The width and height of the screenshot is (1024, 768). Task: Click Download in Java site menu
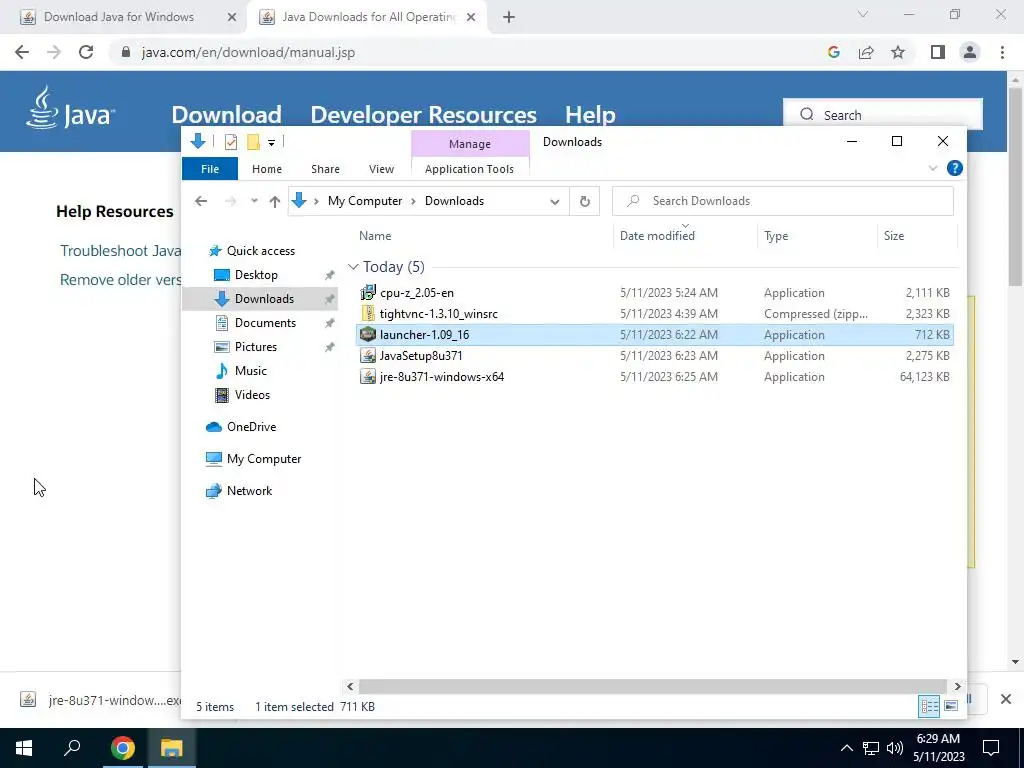click(227, 115)
